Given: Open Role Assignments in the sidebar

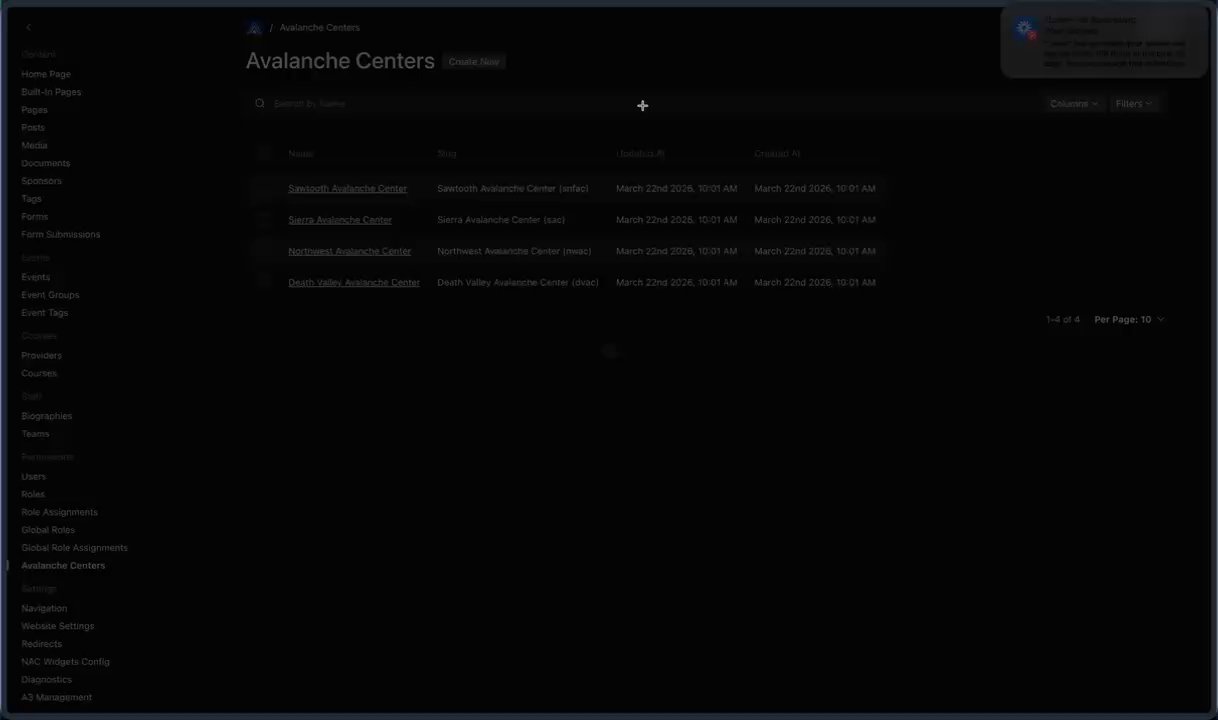Looking at the screenshot, I should coord(59,512).
